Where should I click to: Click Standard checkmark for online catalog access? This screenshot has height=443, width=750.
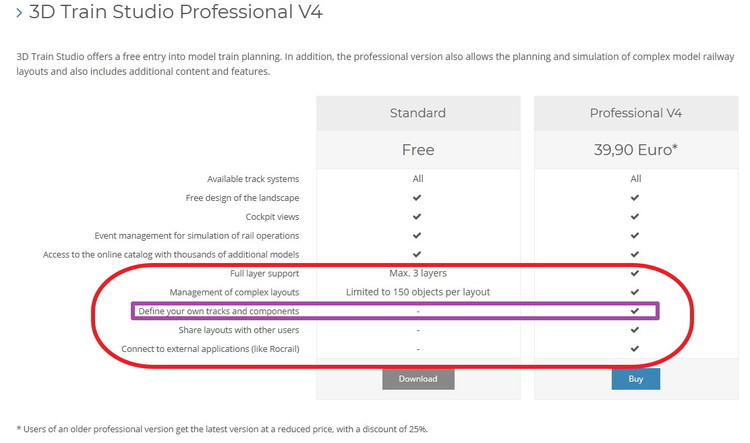click(x=417, y=254)
